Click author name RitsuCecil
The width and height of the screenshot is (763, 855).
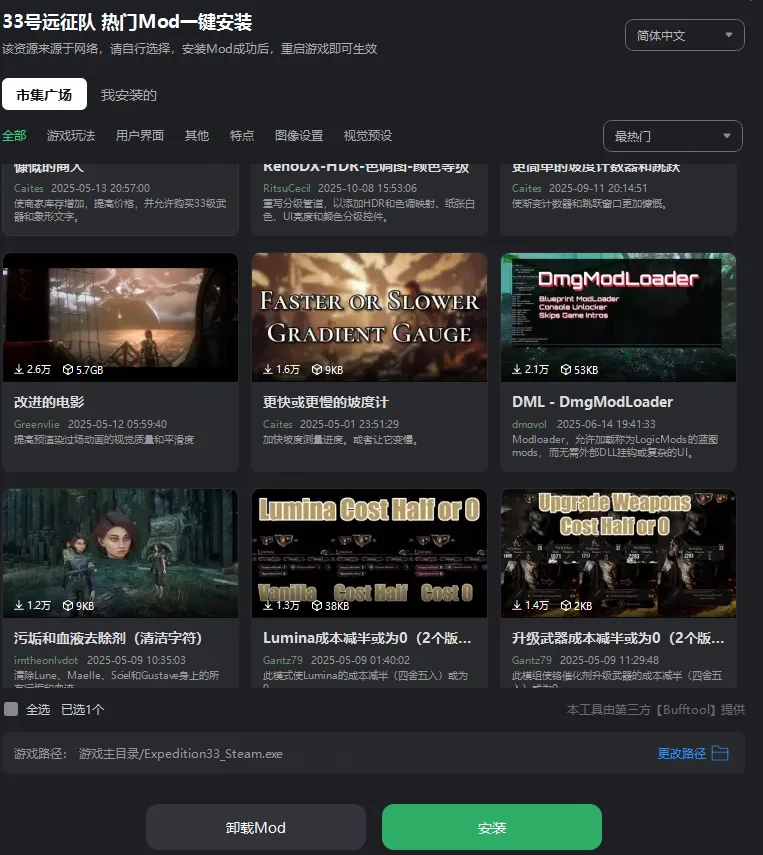click(286, 188)
